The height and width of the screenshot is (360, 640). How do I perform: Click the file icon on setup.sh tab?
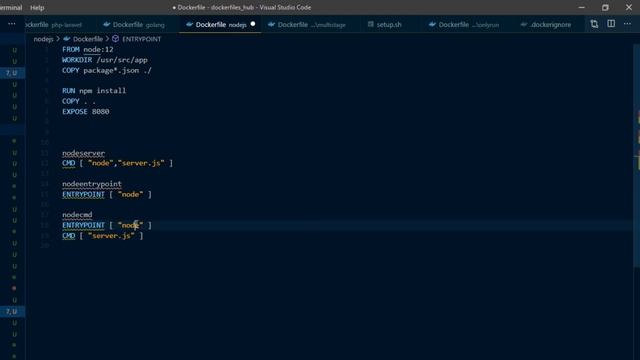pyautogui.click(x=371, y=24)
